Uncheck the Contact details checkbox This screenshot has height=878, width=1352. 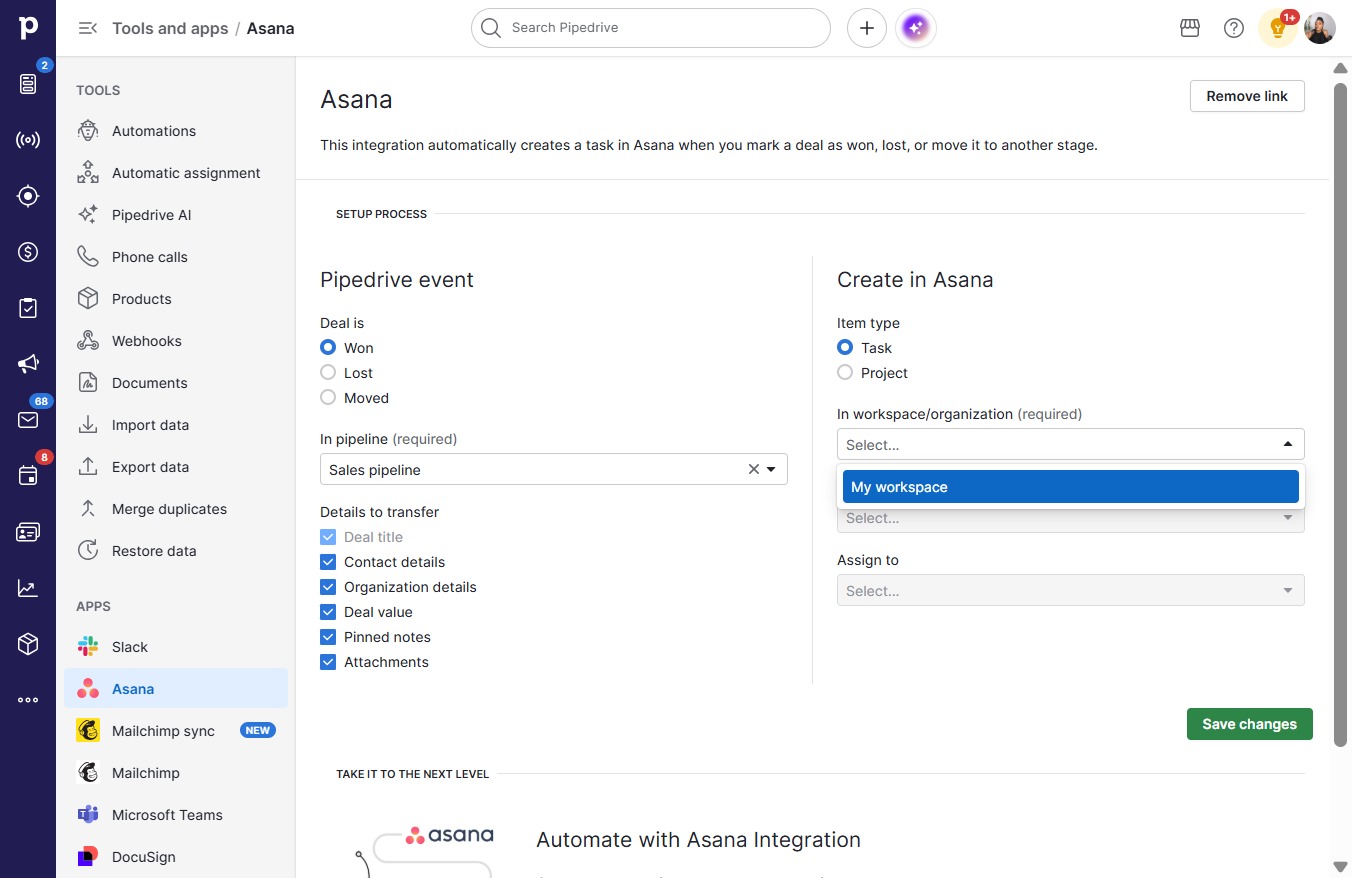(x=328, y=562)
